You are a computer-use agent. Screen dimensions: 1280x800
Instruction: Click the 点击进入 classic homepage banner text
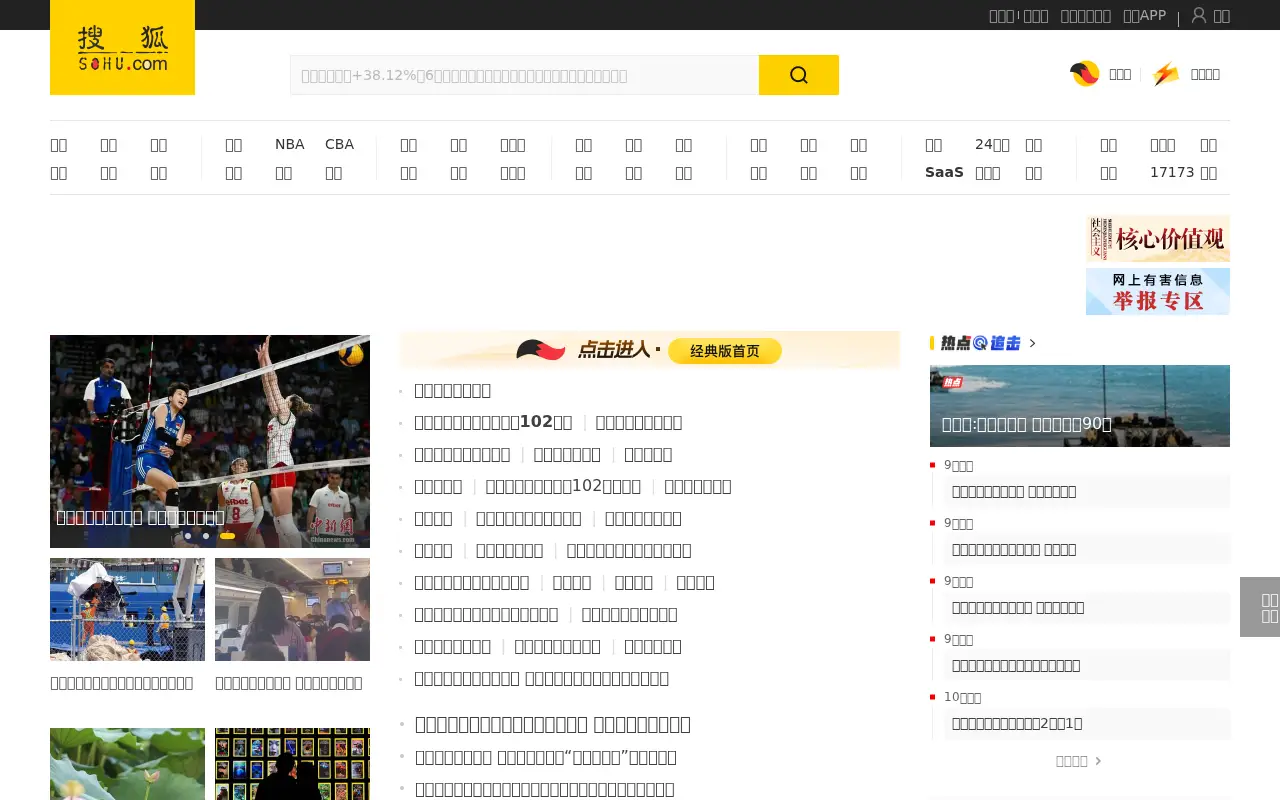(615, 350)
